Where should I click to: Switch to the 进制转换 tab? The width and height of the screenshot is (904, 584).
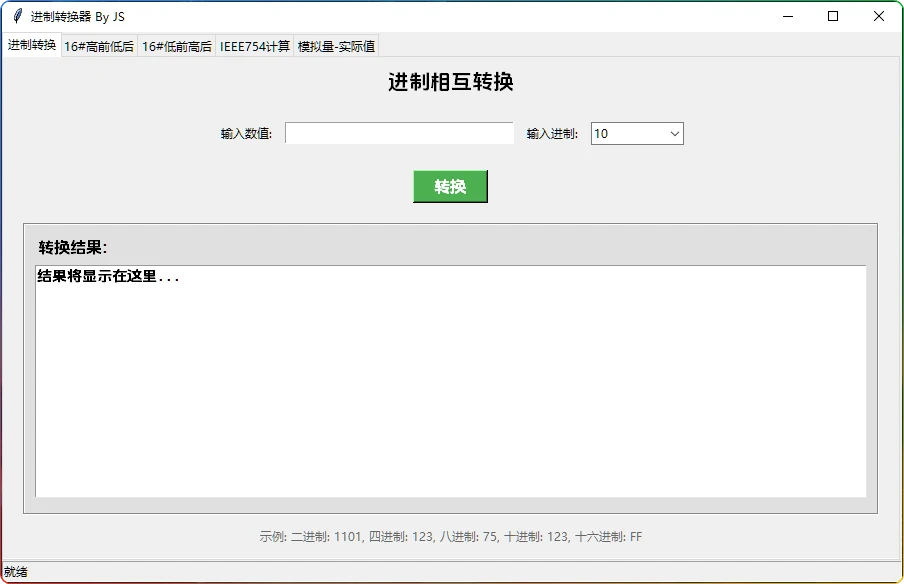[x=32, y=45]
